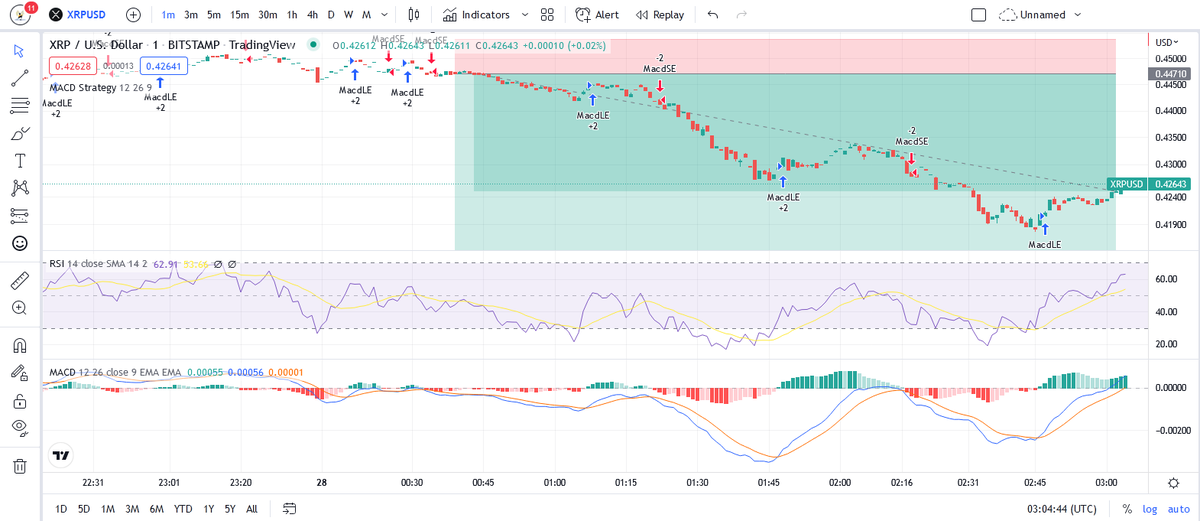Remove drawings with trash icon
Viewport: 1200px width, 521px height.
click(x=19, y=466)
